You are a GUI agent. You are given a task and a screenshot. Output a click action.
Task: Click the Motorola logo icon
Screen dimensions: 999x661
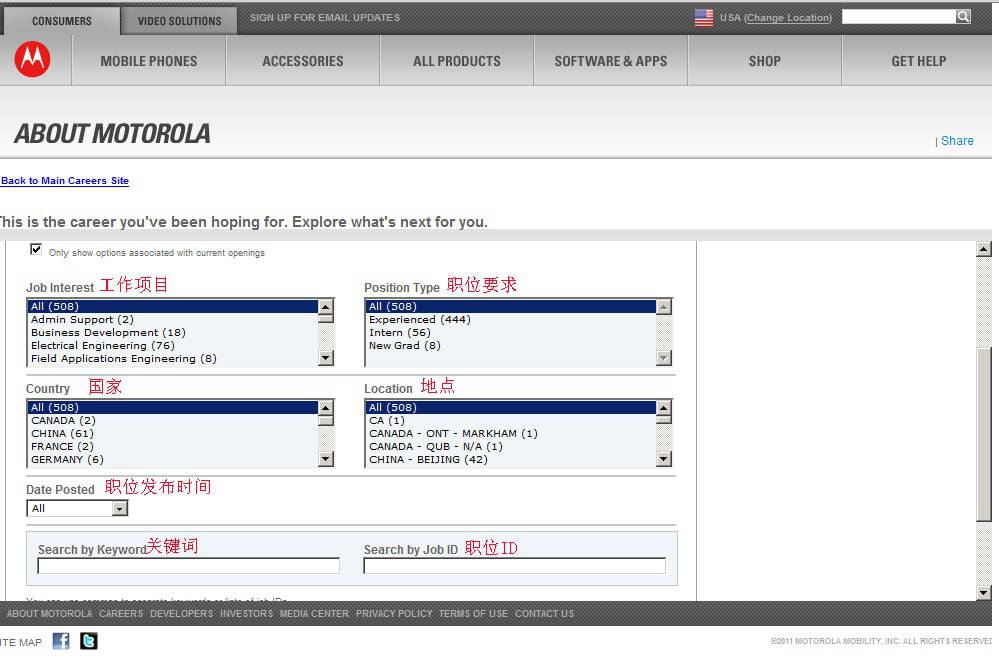click(x=32, y=60)
